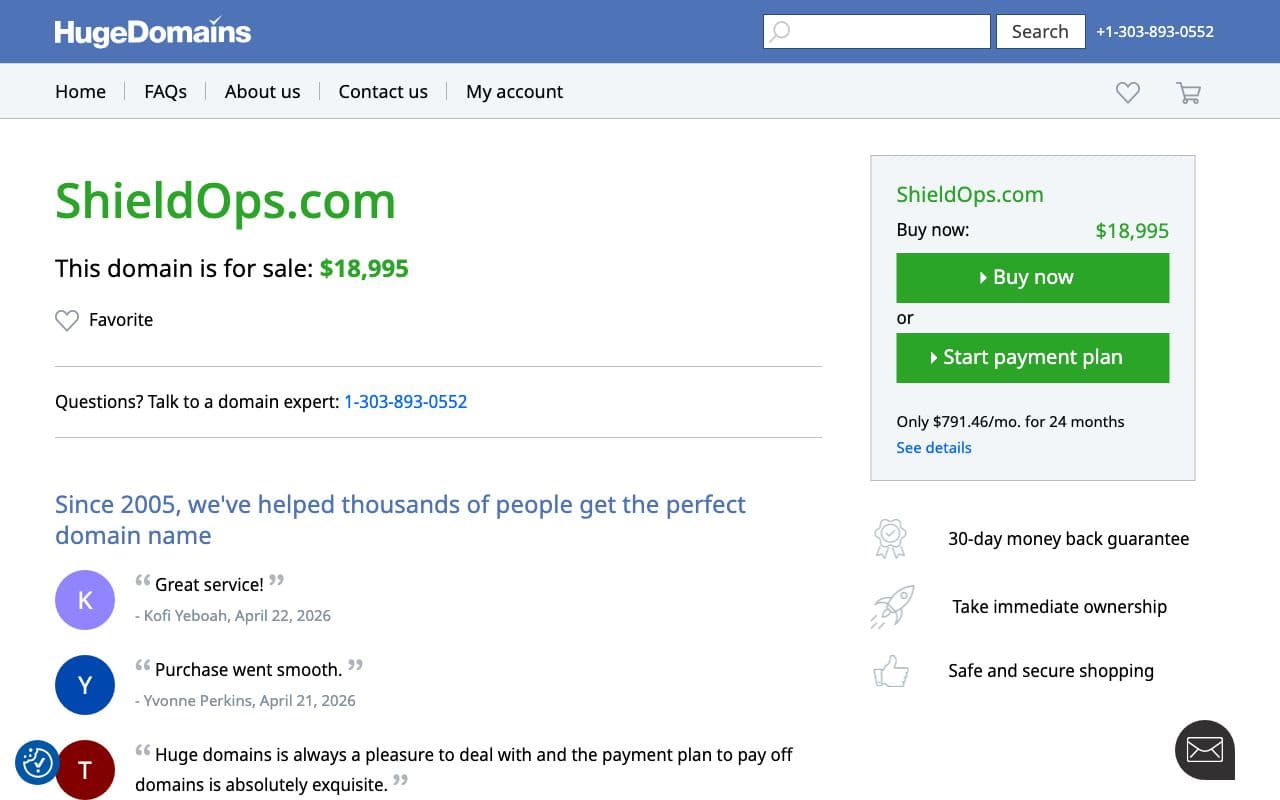The image size is (1280, 800).
Task: Open the Home menu item
Action: pyautogui.click(x=80, y=92)
